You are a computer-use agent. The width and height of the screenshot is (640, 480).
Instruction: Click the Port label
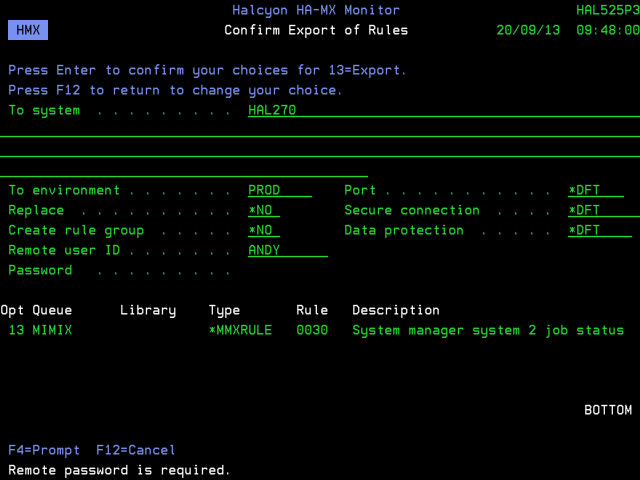[360, 190]
